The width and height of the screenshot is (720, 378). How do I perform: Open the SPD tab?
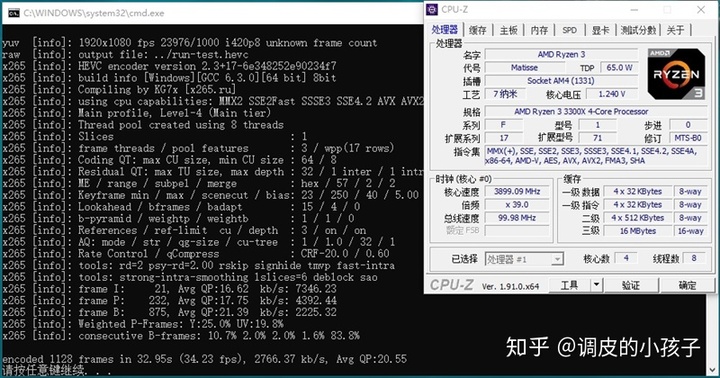coord(569,30)
